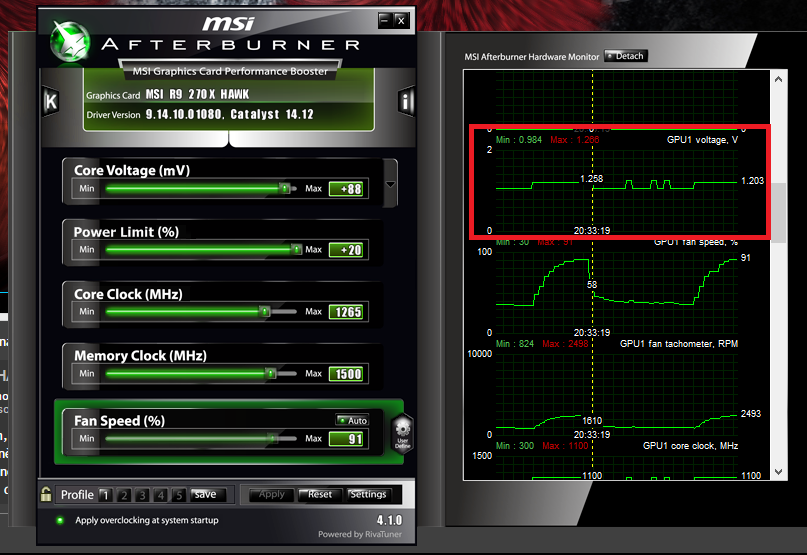
Task: Click the Reset button
Action: pyautogui.click(x=320, y=495)
